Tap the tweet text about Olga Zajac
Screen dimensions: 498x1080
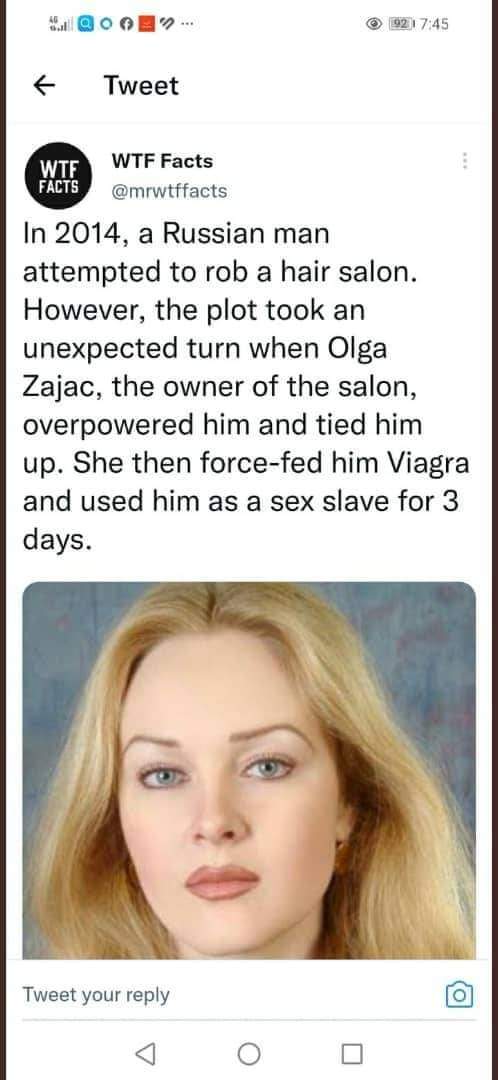coord(246,386)
